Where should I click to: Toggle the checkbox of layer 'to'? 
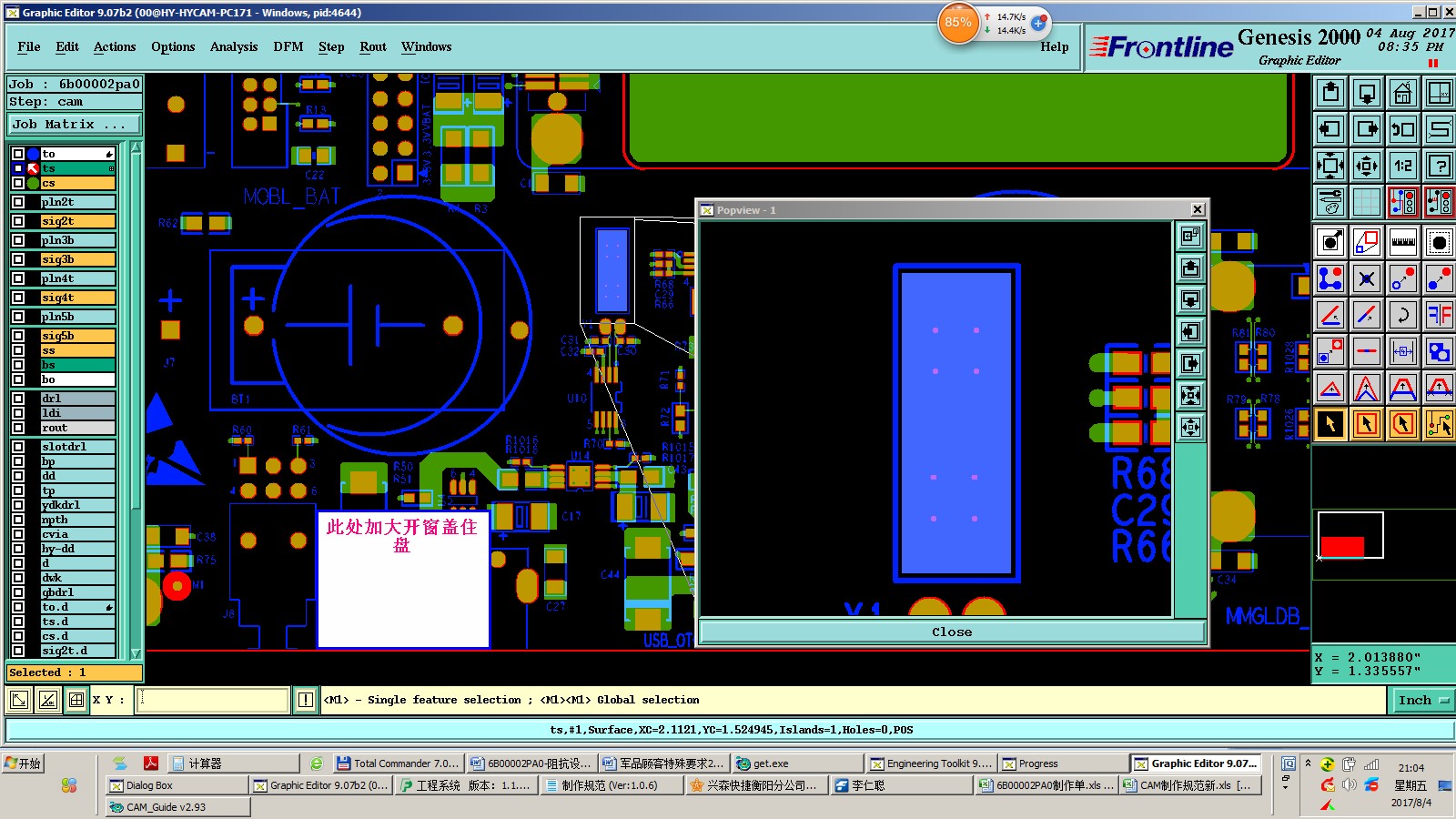point(17,154)
